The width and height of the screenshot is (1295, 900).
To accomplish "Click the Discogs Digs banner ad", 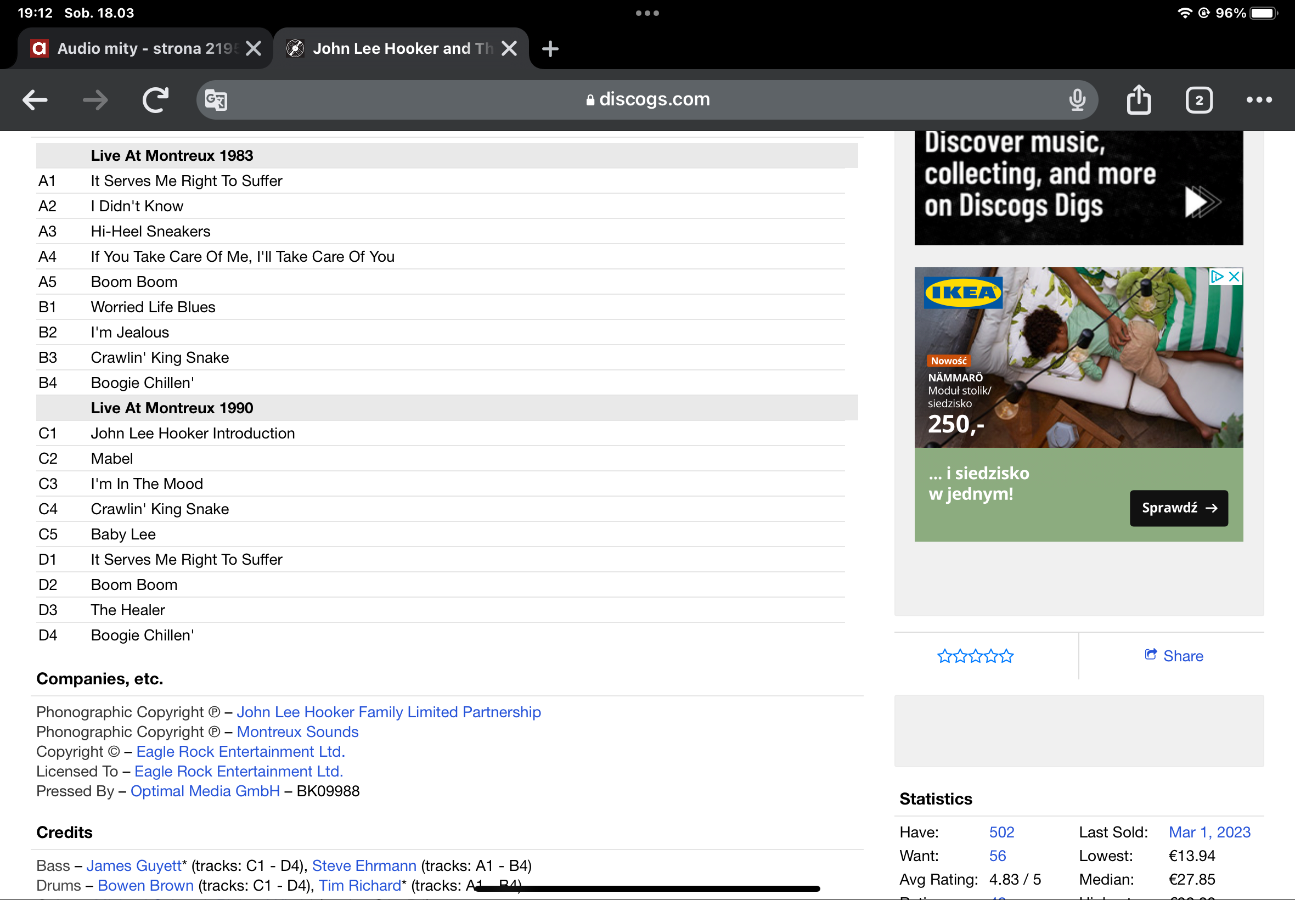I will pyautogui.click(x=1079, y=188).
